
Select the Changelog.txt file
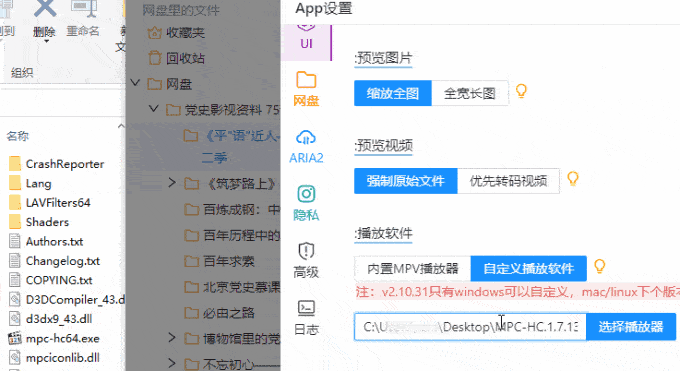click(x=54, y=261)
